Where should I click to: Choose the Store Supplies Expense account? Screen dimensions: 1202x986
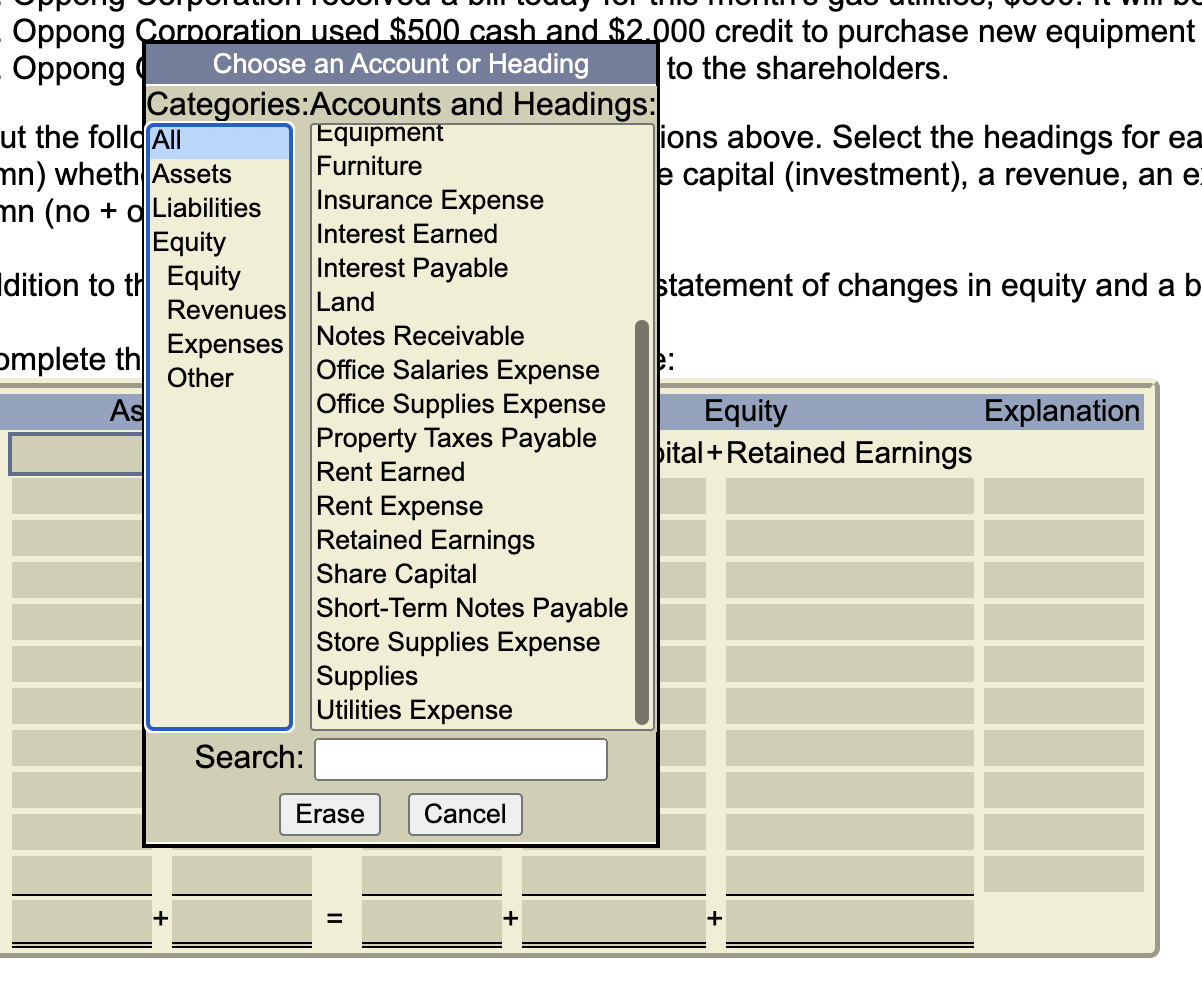(474, 642)
